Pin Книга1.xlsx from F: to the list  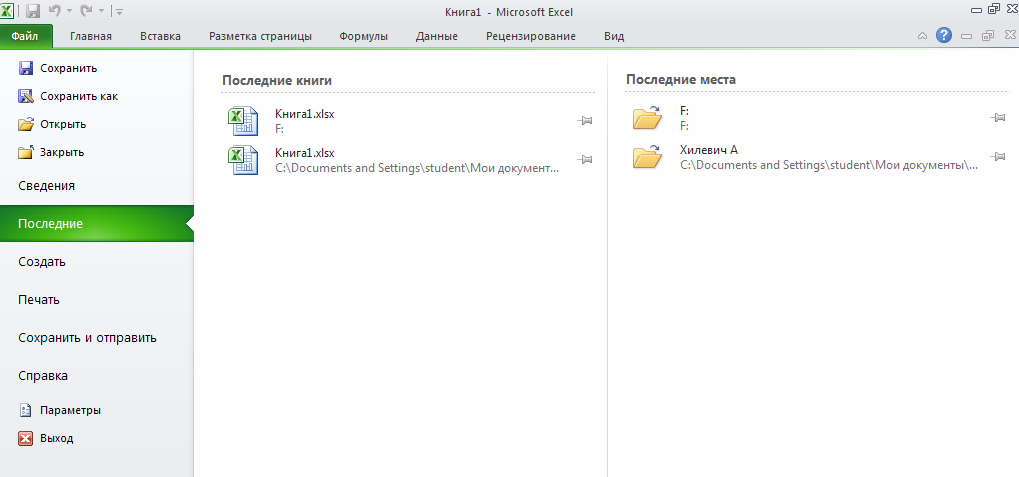585,120
